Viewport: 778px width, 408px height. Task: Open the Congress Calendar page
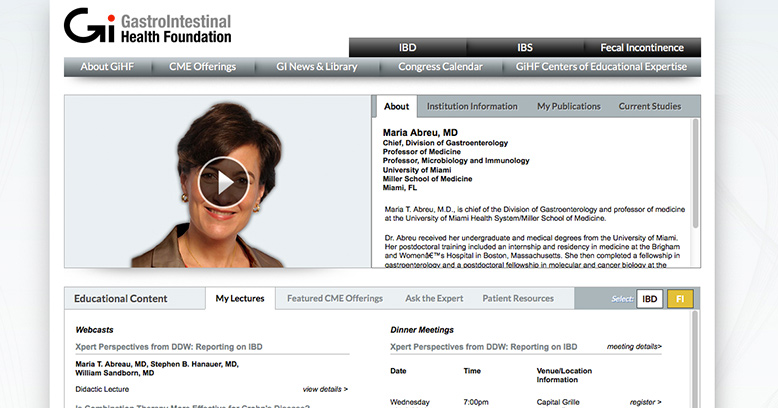(440, 67)
